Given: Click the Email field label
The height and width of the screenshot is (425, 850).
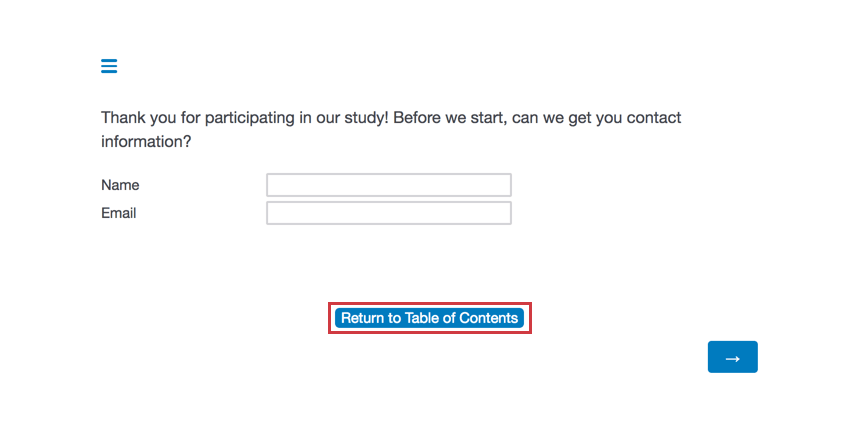Looking at the screenshot, I should (118, 213).
